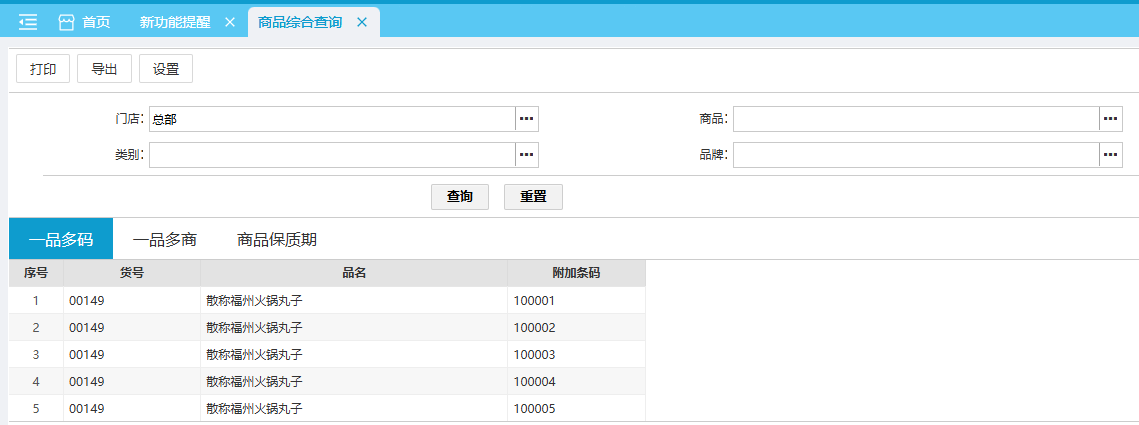The image size is (1139, 425).
Task: Switch to the 新功能提醒 tab
Action: 175,22
